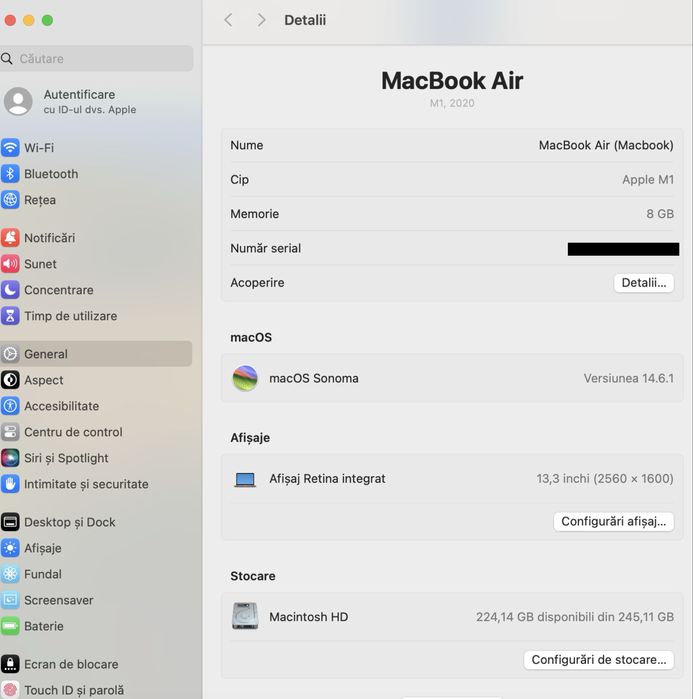Click the user avatar for Autentificare

pos(18,101)
